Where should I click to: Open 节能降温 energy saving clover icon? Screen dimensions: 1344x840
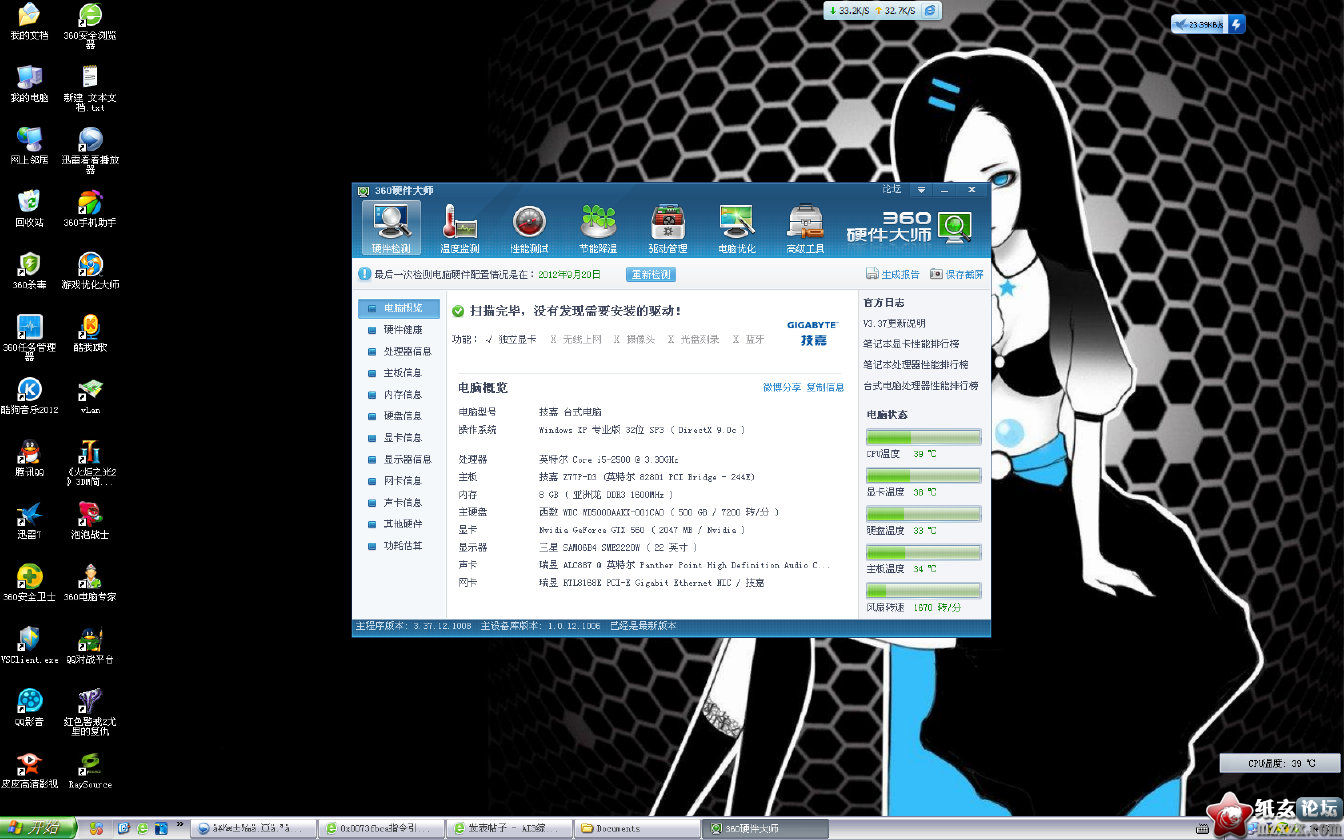(598, 228)
